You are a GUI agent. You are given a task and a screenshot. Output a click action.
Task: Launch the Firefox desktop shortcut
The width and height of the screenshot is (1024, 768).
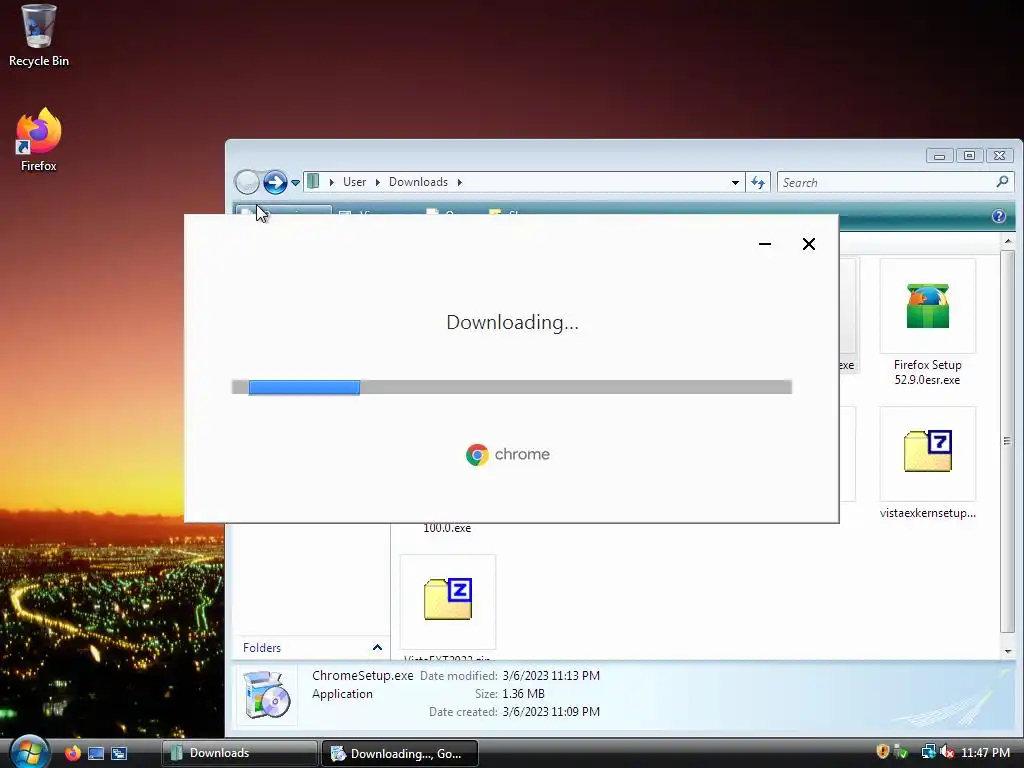39,140
